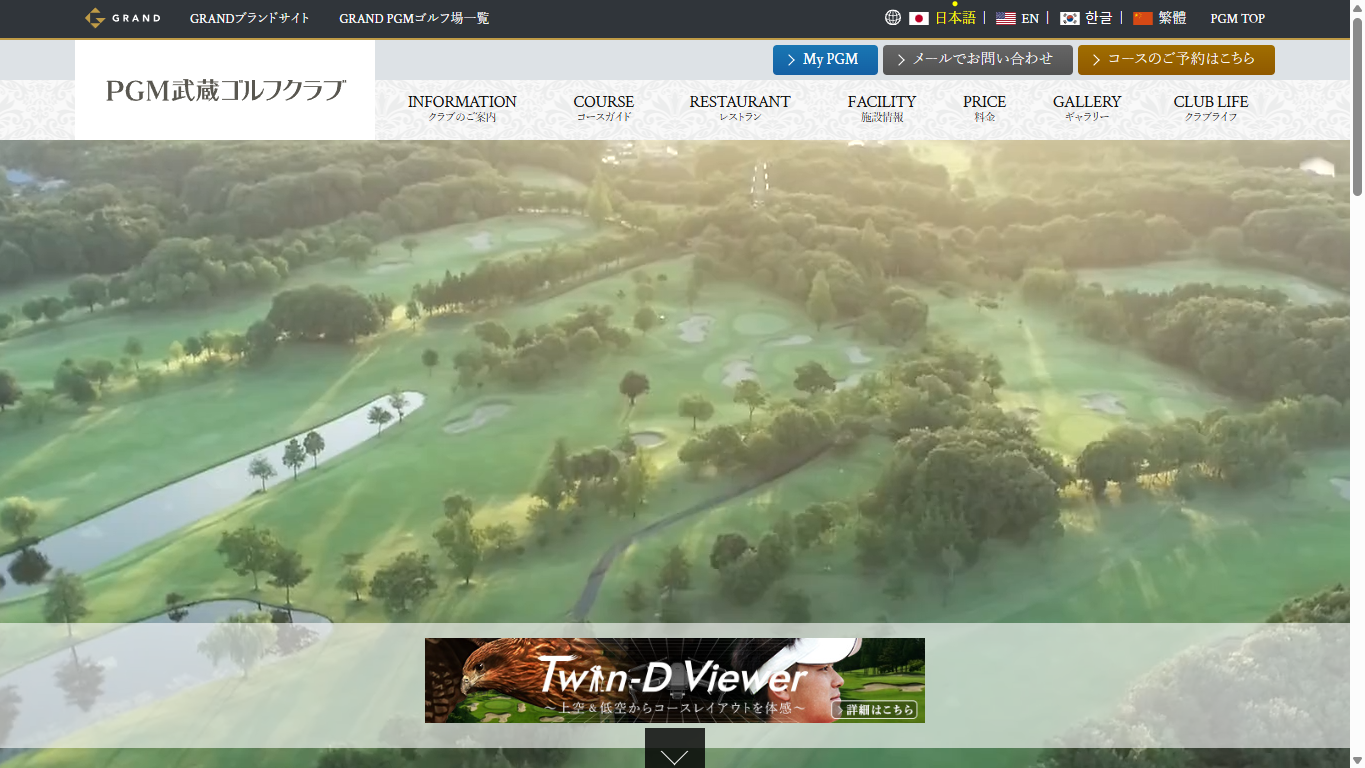Switch language to 繁體
The width and height of the screenshot is (1365, 768).
tap(1172, 18)
